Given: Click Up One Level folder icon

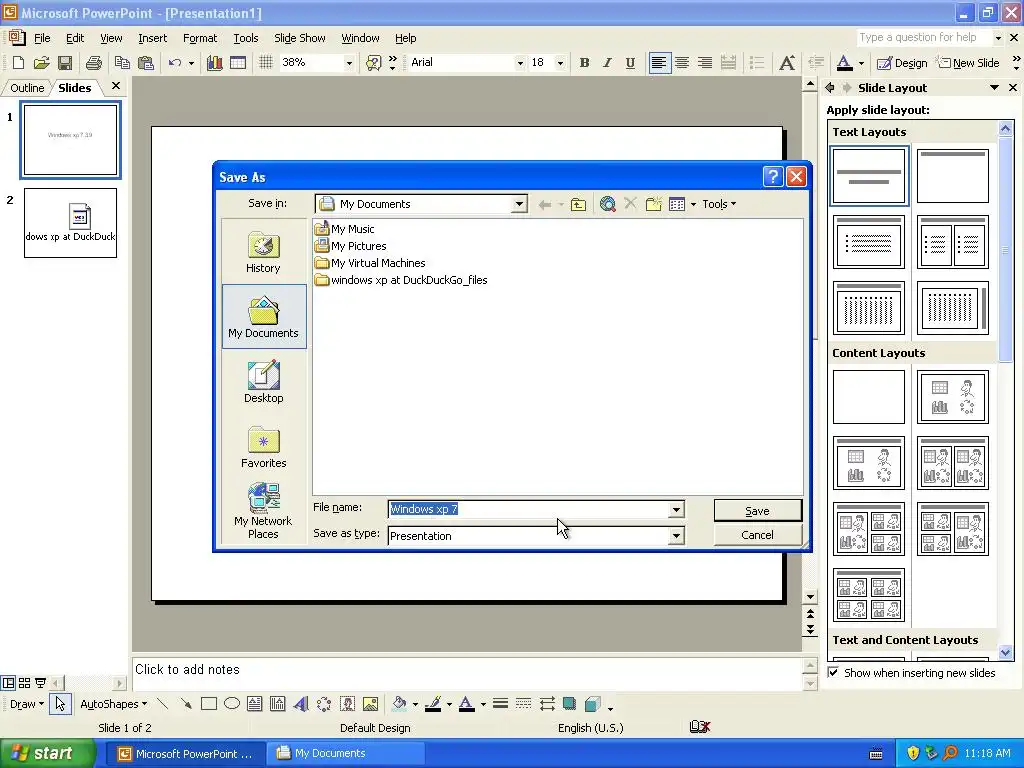Looking at the screenshot, I should coord(578,204).
